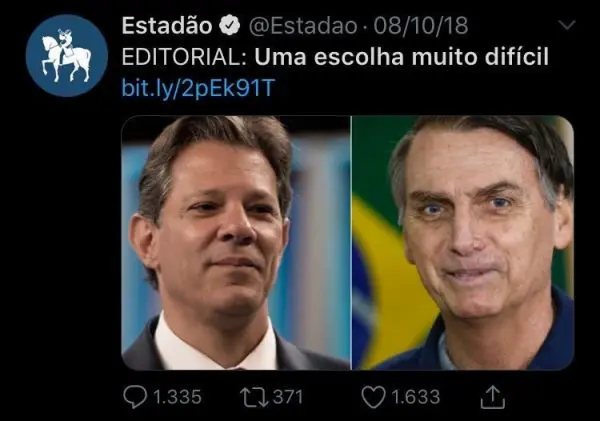Image resolution: width=600 pixels, height=421 pixels.
Task: Tap the share upload icon
Action: (493, 397)
